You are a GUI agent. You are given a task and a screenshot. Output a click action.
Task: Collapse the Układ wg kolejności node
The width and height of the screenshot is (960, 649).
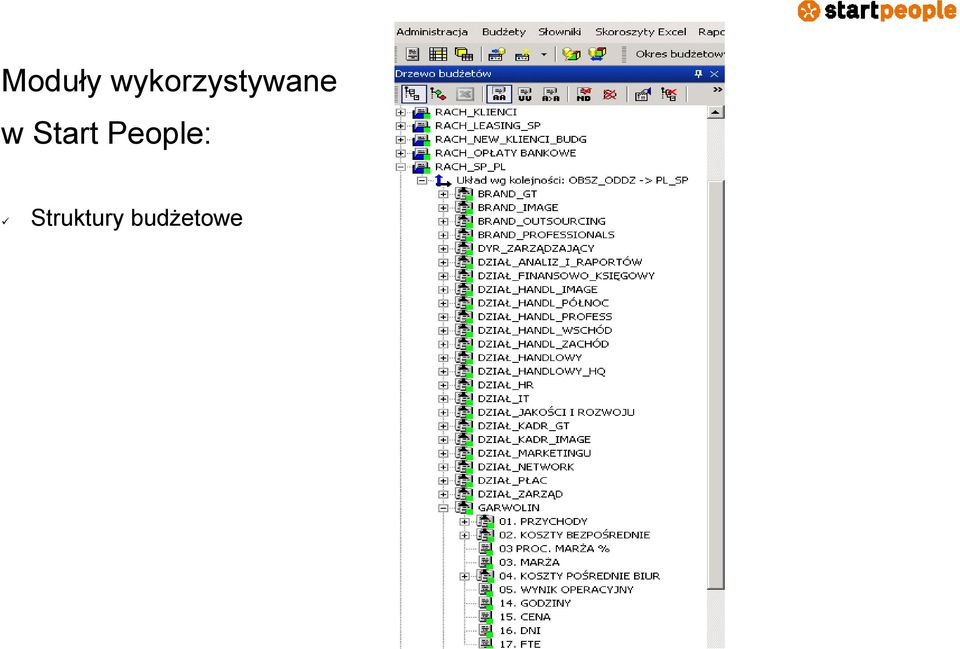[x=422, y=181]
